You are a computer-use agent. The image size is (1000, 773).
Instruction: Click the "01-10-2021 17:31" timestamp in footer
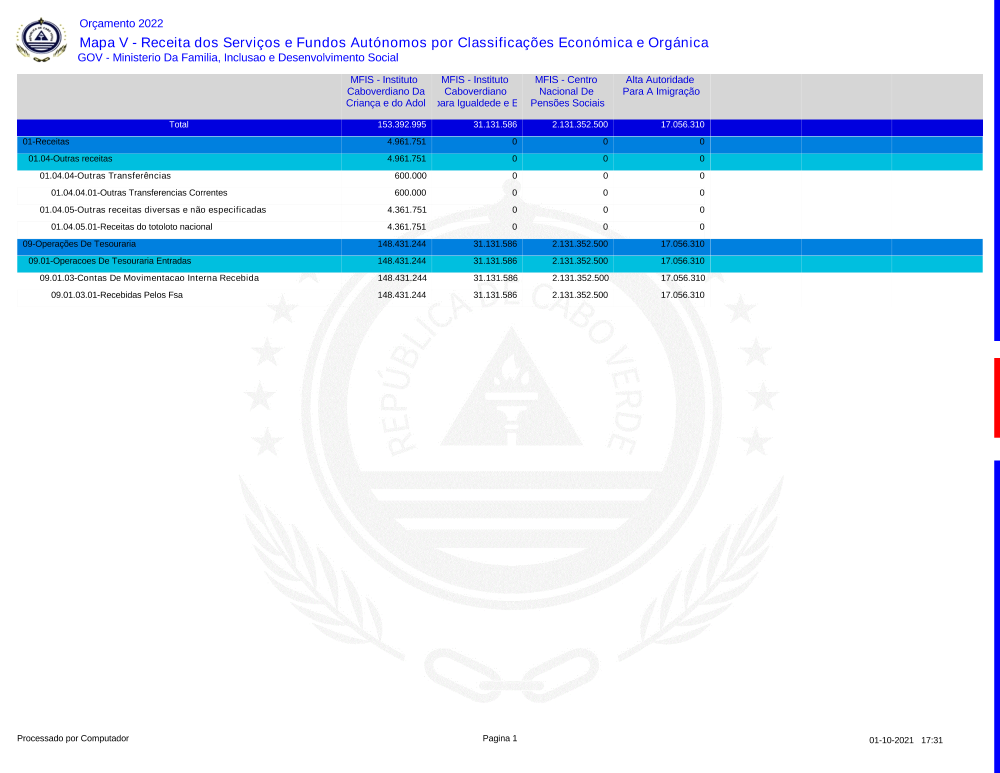coord(905,741)
